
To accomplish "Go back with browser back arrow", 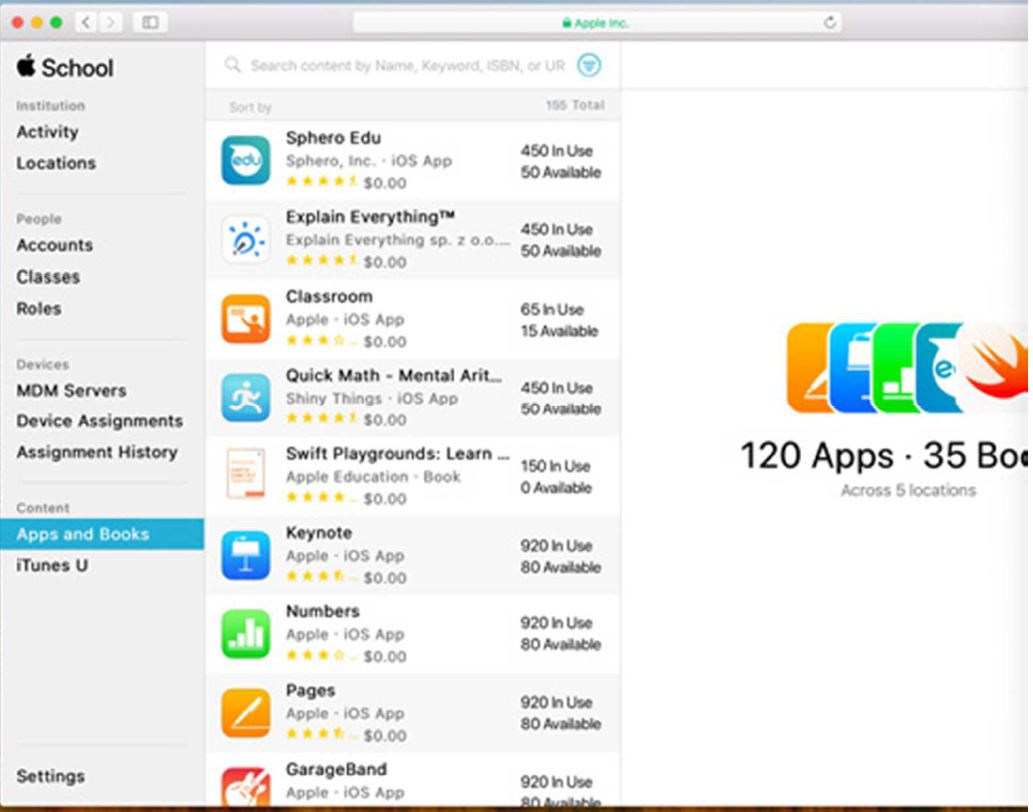I will pyautogui.click(x=85, y=22).
